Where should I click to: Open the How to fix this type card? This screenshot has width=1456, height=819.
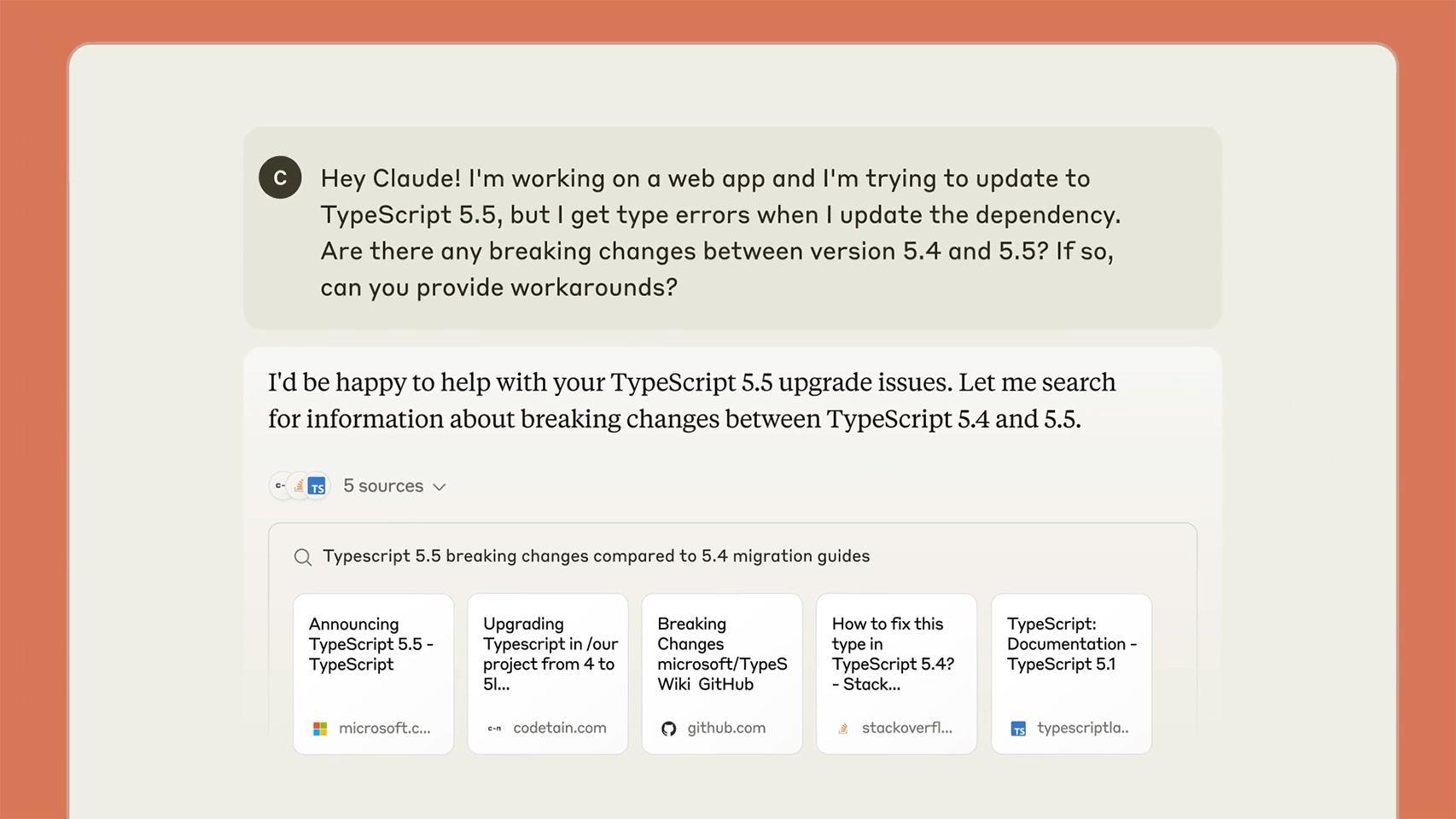click(895, 673)
